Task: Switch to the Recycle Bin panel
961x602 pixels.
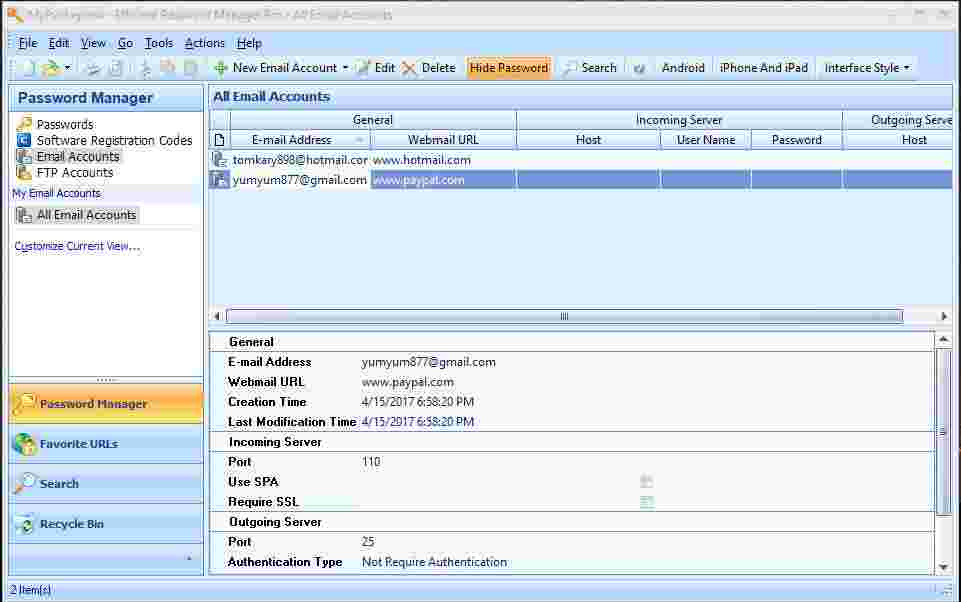Action: click(74, 523)
